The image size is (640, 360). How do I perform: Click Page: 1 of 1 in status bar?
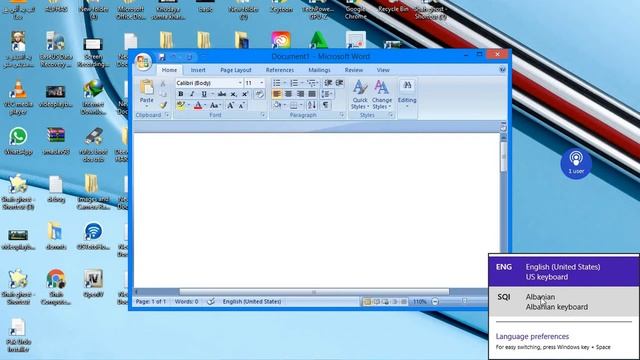[151, 302]
